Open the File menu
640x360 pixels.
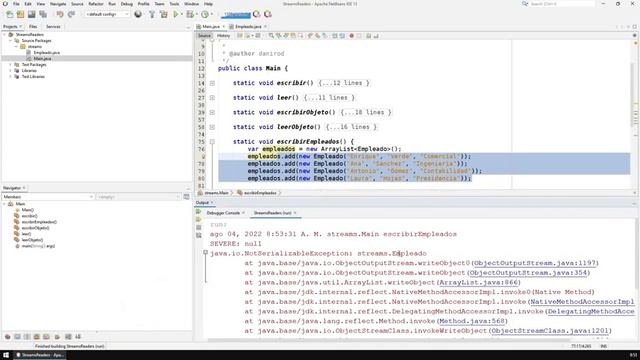(16, 4)
